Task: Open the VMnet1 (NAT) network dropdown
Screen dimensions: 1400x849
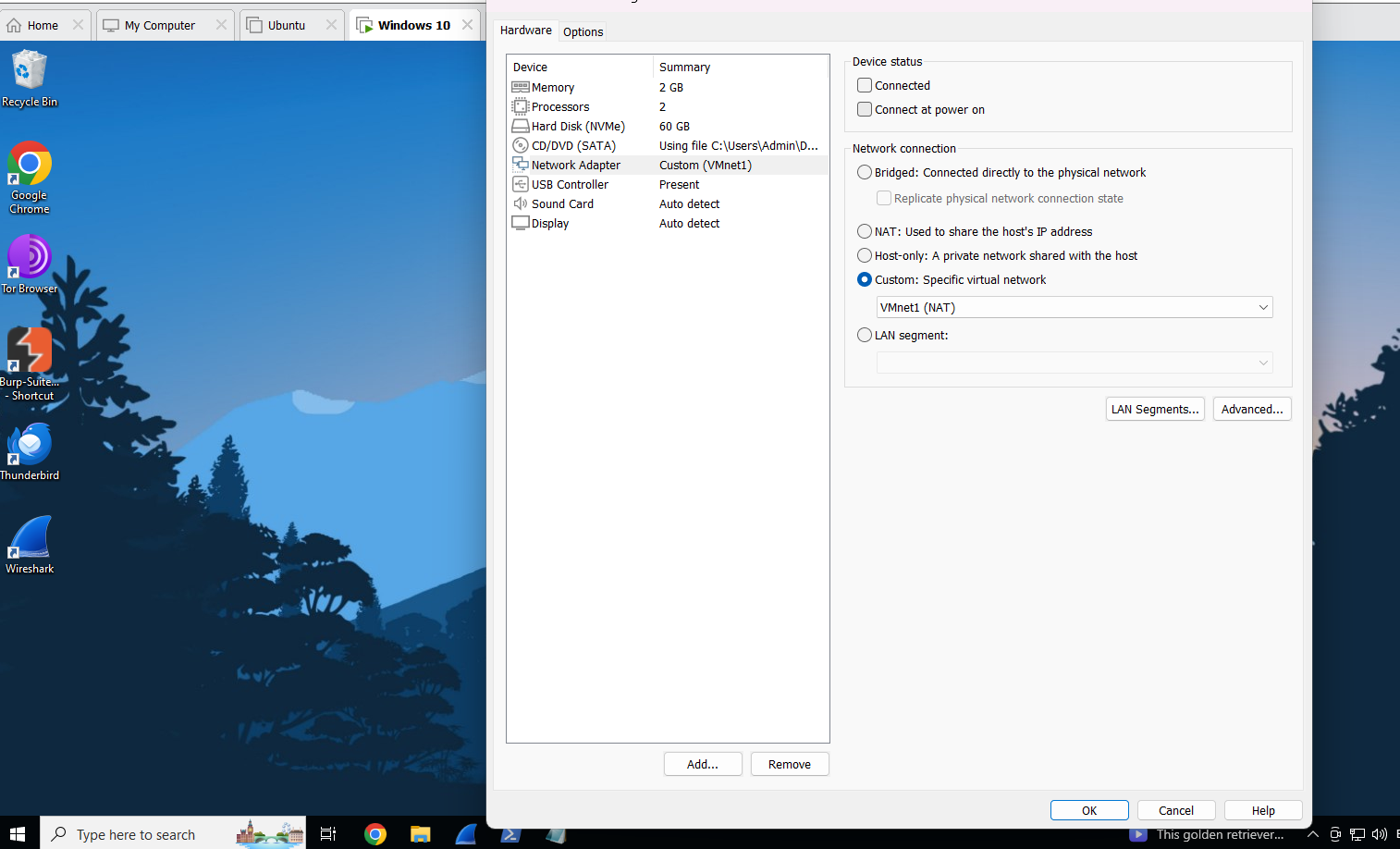Action: 1075,307
